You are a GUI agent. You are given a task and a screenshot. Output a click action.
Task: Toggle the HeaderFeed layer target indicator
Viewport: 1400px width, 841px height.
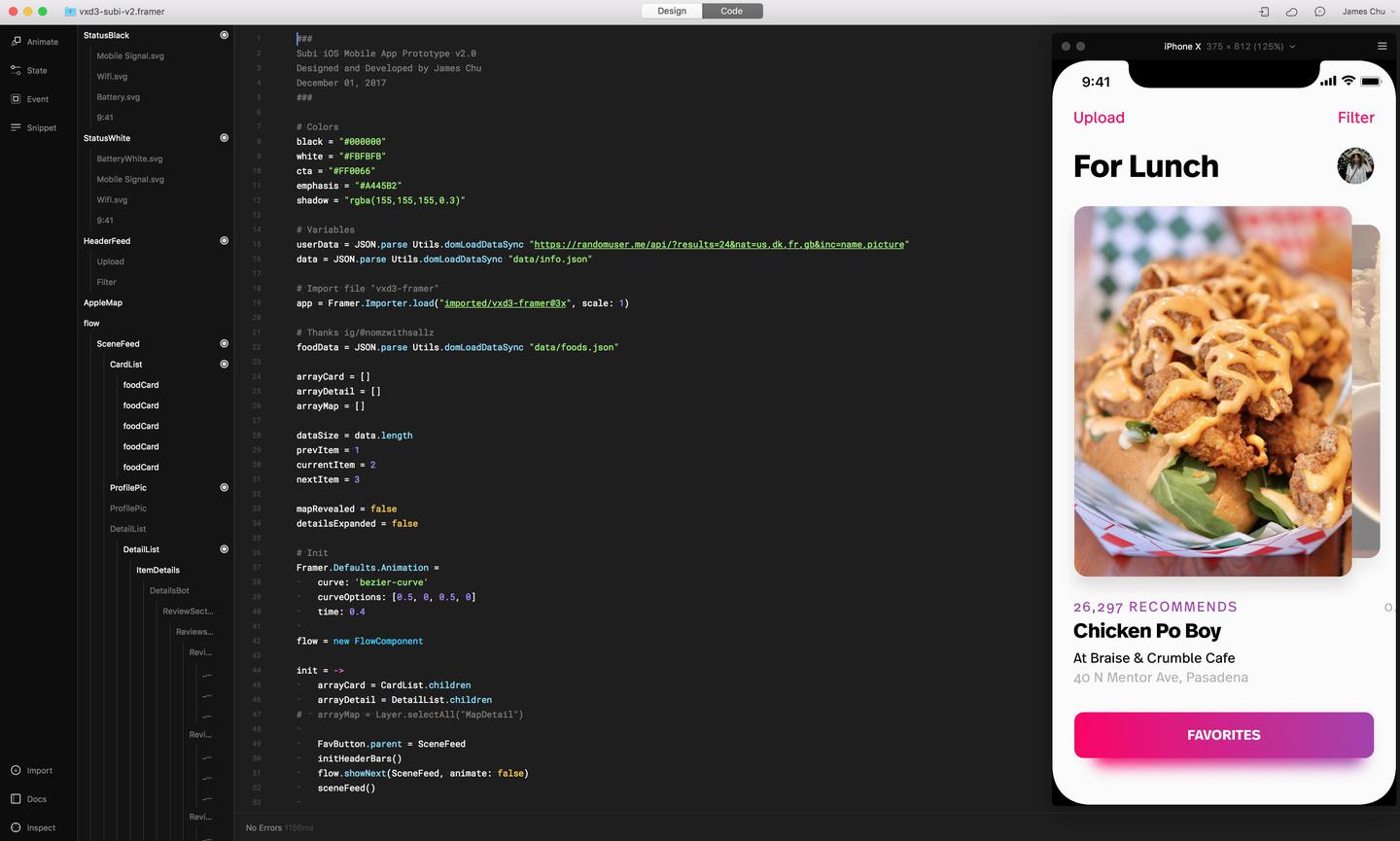[224, 240]
